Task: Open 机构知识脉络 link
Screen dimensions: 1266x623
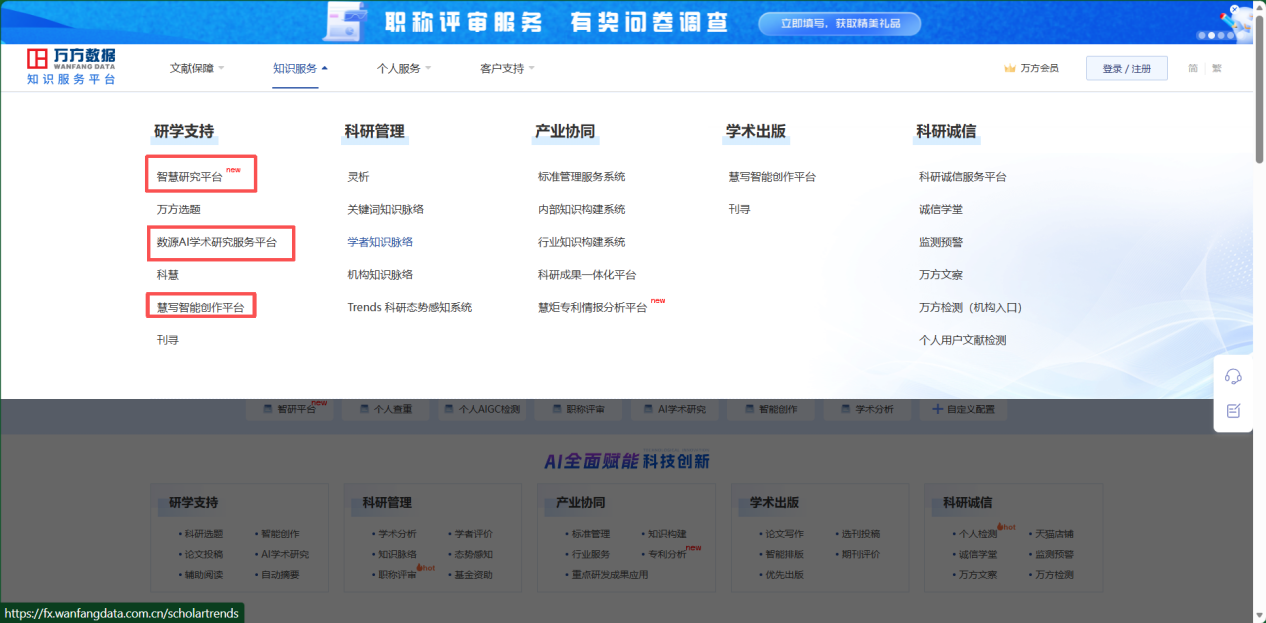Action: click(380, 275)
